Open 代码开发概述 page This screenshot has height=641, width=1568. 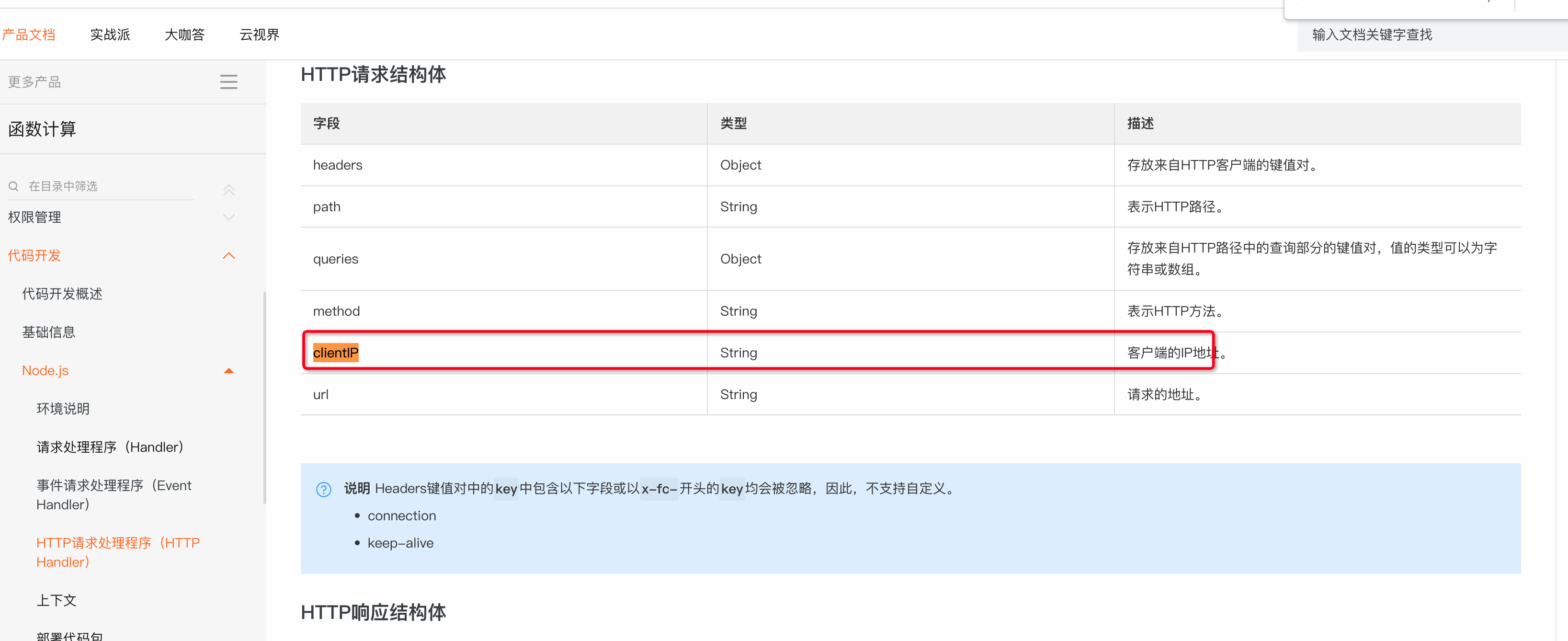pos(62,294)
